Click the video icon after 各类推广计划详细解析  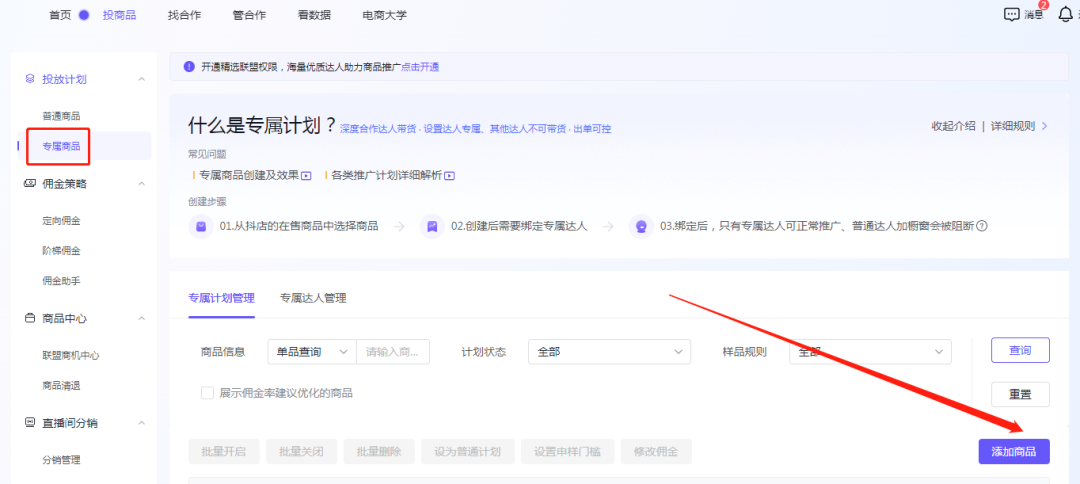point(449,176)
